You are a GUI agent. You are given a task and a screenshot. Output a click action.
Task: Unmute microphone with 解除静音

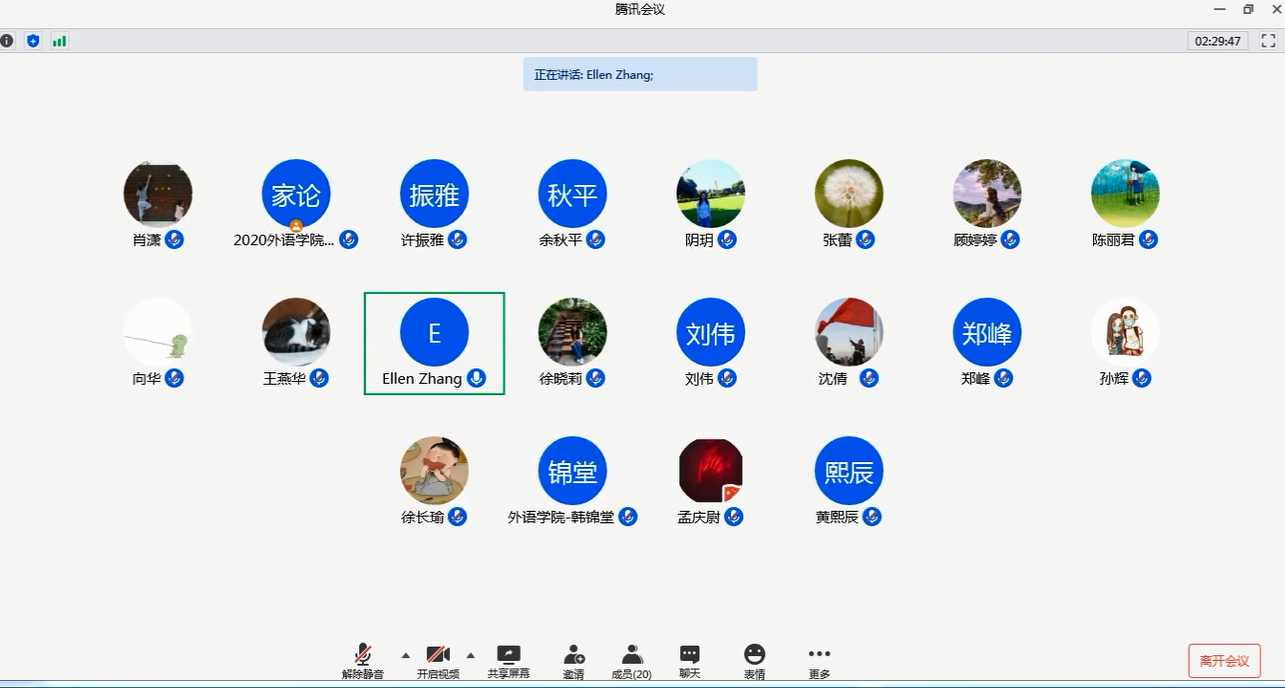[x=363, y=656]
